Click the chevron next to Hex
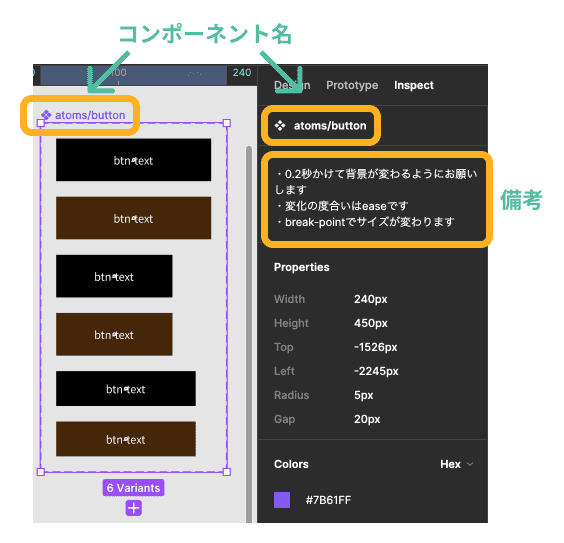 pyautogui.click(x=470, y=464)
